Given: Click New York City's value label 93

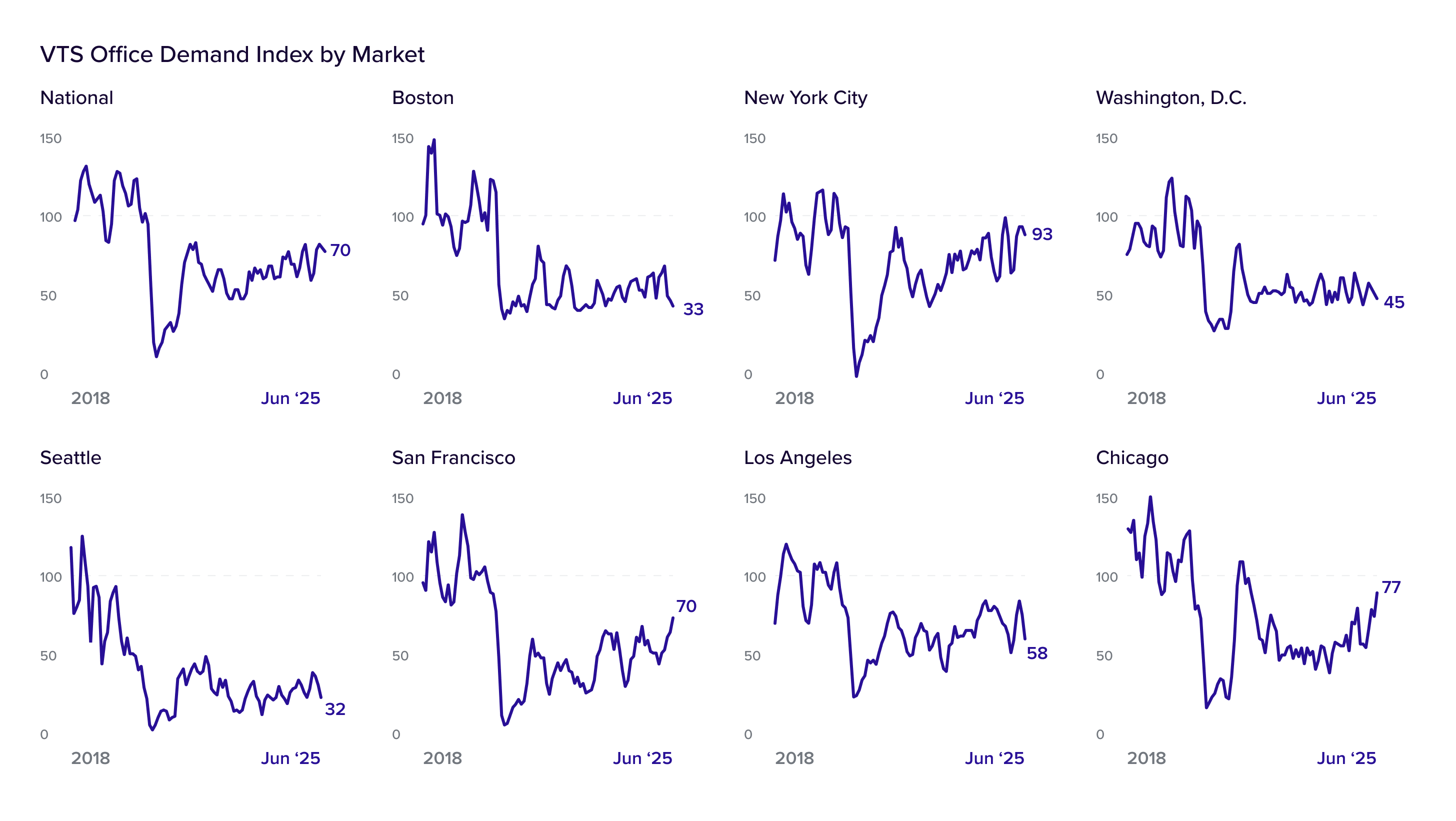Looking at the screenshot, I should 1042,234.
